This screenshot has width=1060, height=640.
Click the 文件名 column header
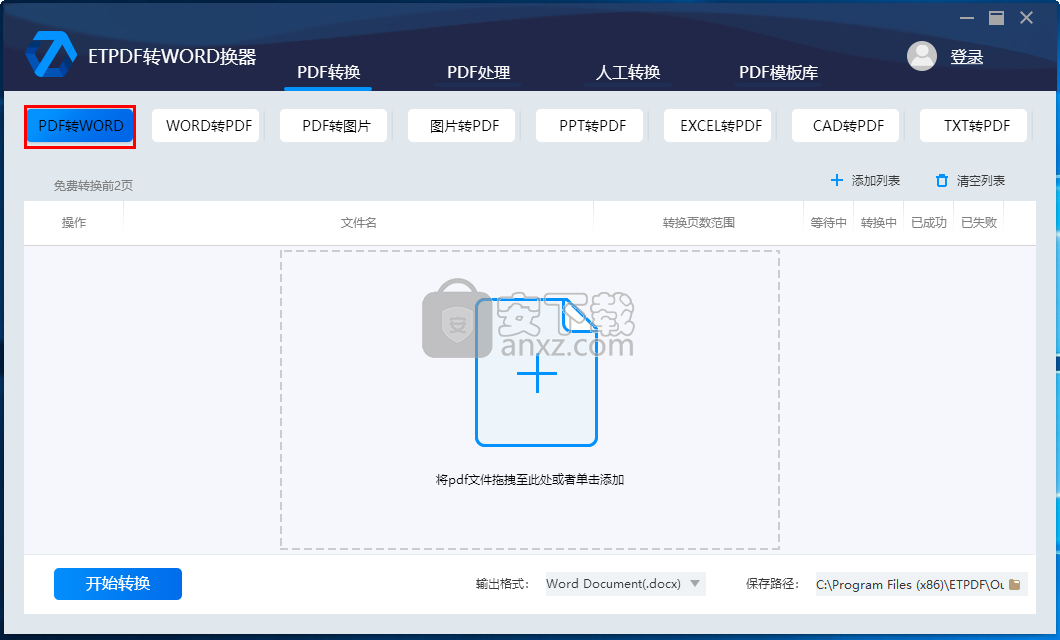click(x=358, y=223)
